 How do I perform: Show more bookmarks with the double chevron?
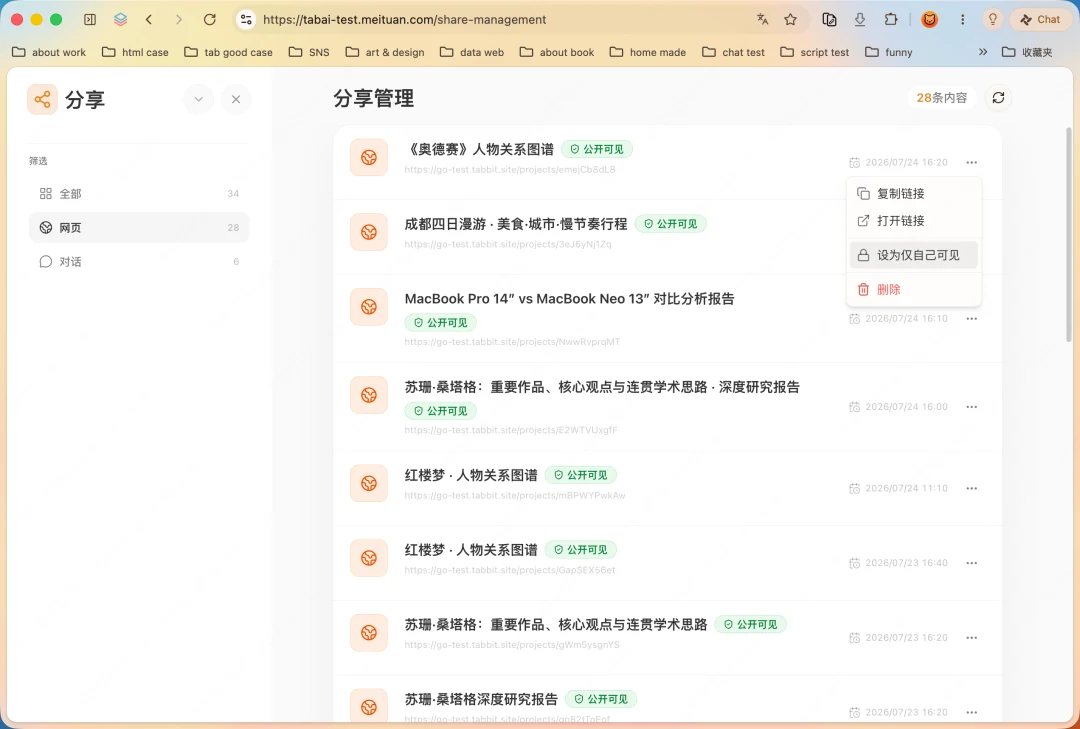tap(983, 52)
